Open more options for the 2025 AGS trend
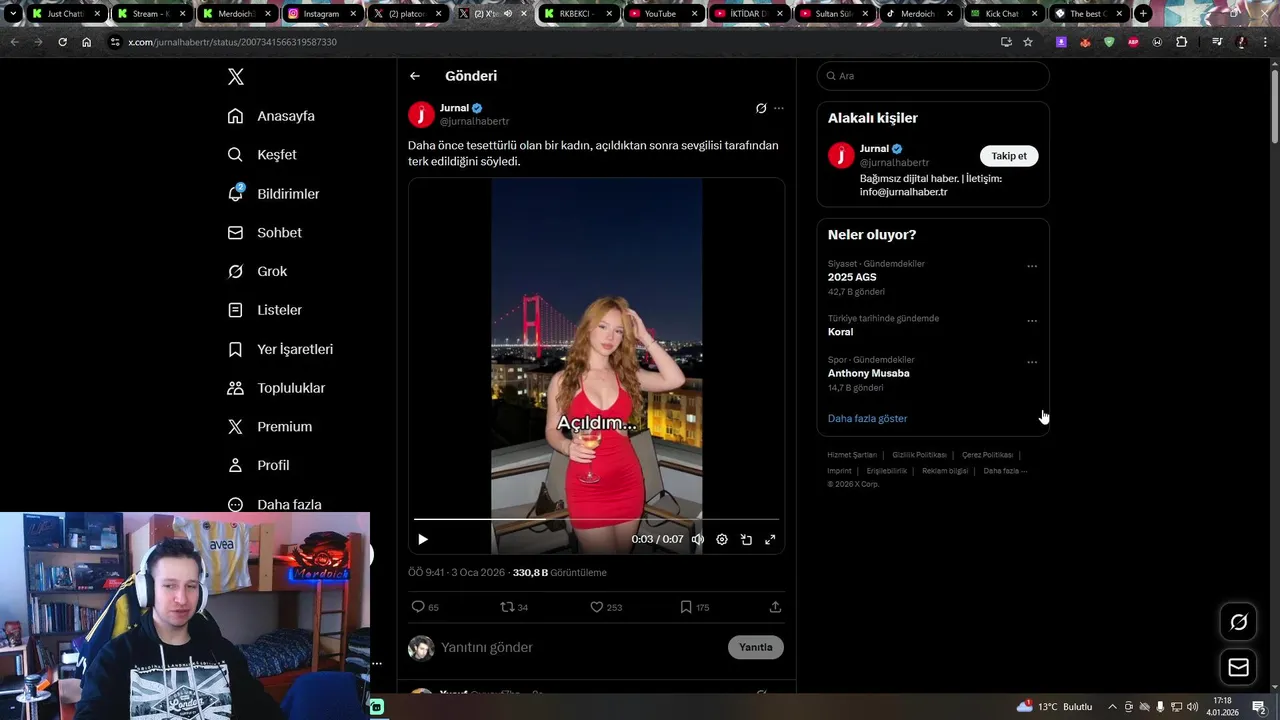This screenshot has height=720, width=1280. (1032, 267)
